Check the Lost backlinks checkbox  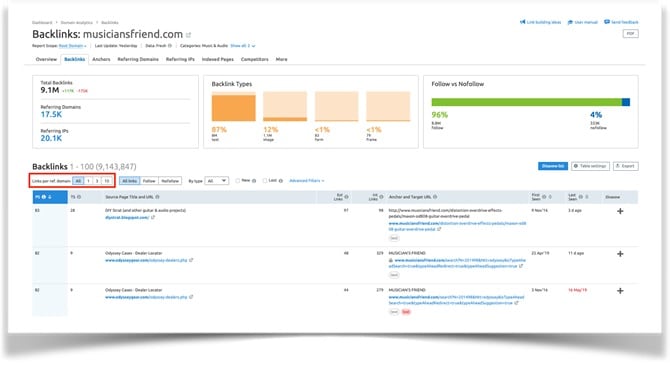tap(265, 181)
